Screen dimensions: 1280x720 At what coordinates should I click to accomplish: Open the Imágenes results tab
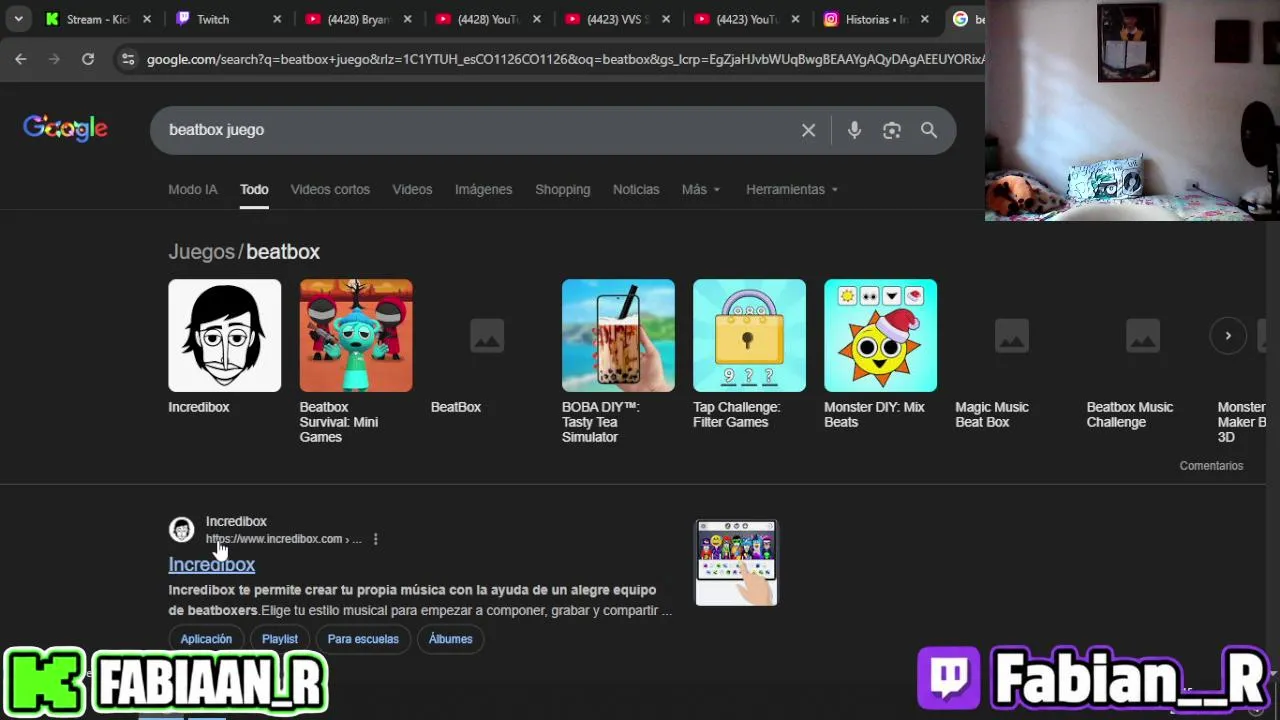(x=483, y=189)
